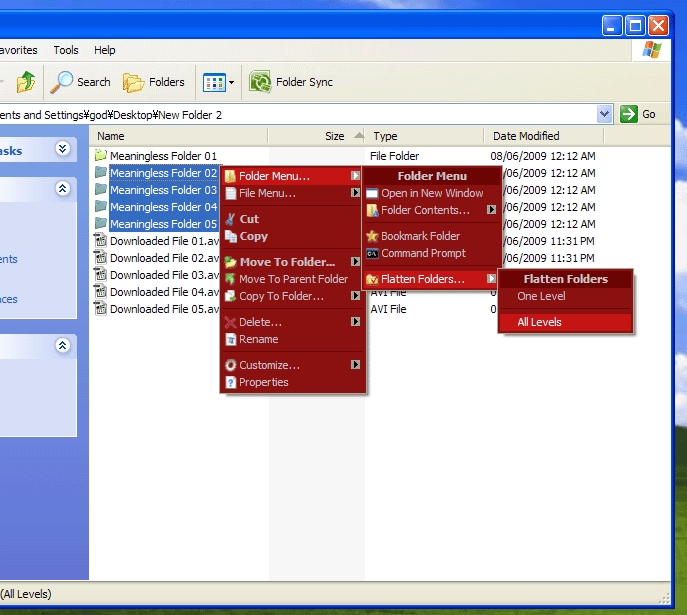Expand the address bar dropdown arrow
The width and height of the screenshot is (687, 615).
(x=604, y=114)
